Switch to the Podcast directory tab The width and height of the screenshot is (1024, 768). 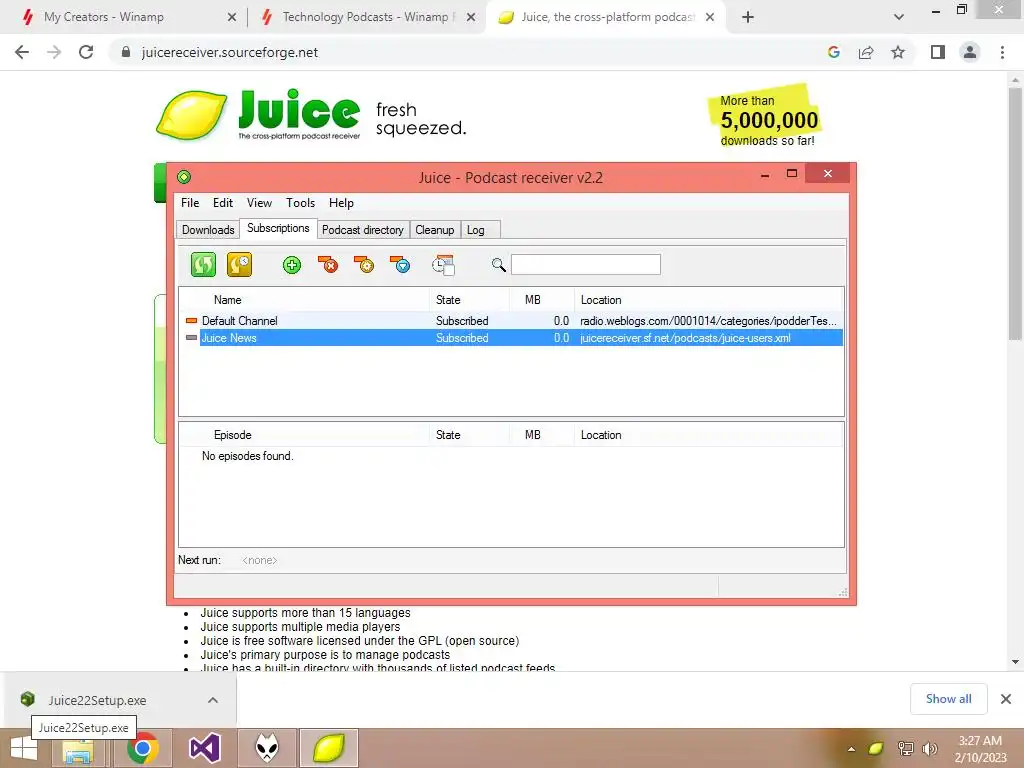coord(363,230)
